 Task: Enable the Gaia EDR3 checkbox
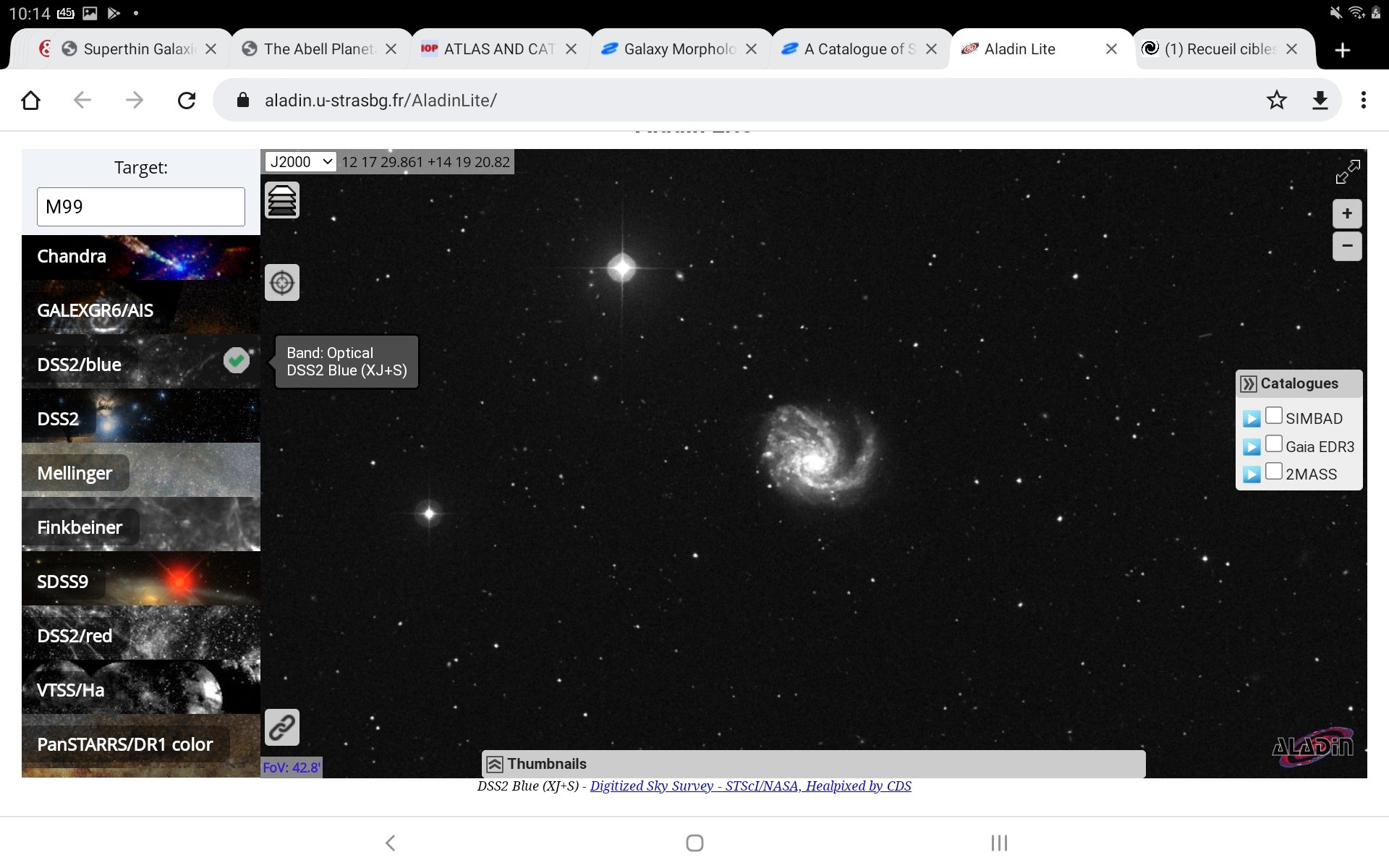click(1274, 444)
